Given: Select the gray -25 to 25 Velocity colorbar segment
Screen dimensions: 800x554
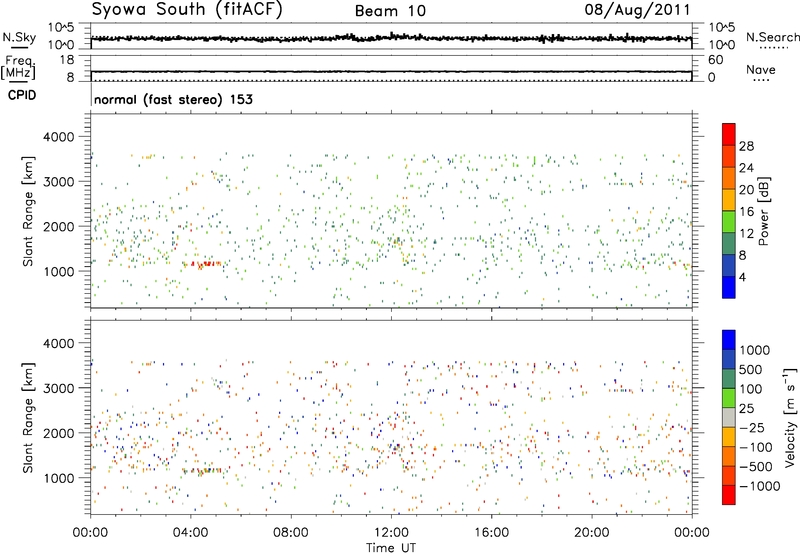Looking at the screenshot, I should pos(729,418).
